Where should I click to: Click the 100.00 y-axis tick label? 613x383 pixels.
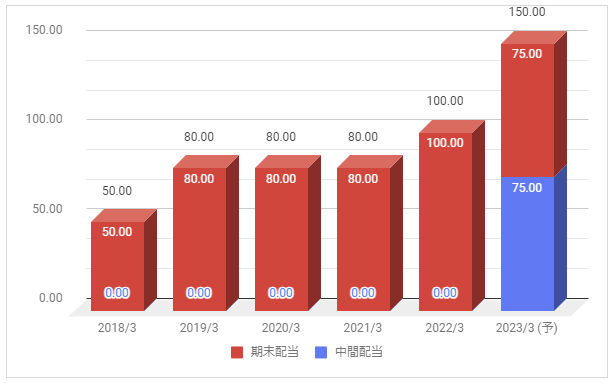(x=44, y=119)
